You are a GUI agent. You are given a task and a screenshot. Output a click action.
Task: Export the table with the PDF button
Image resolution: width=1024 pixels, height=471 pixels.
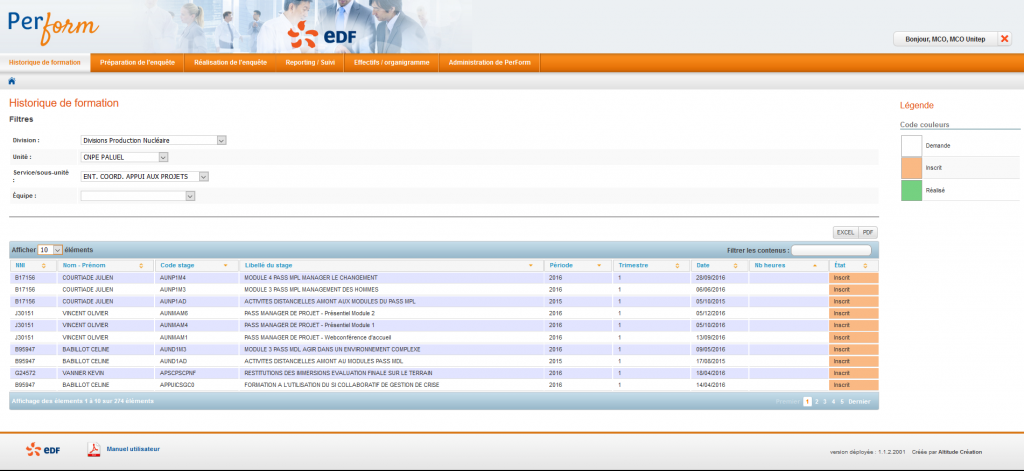[x=868, y=232]
